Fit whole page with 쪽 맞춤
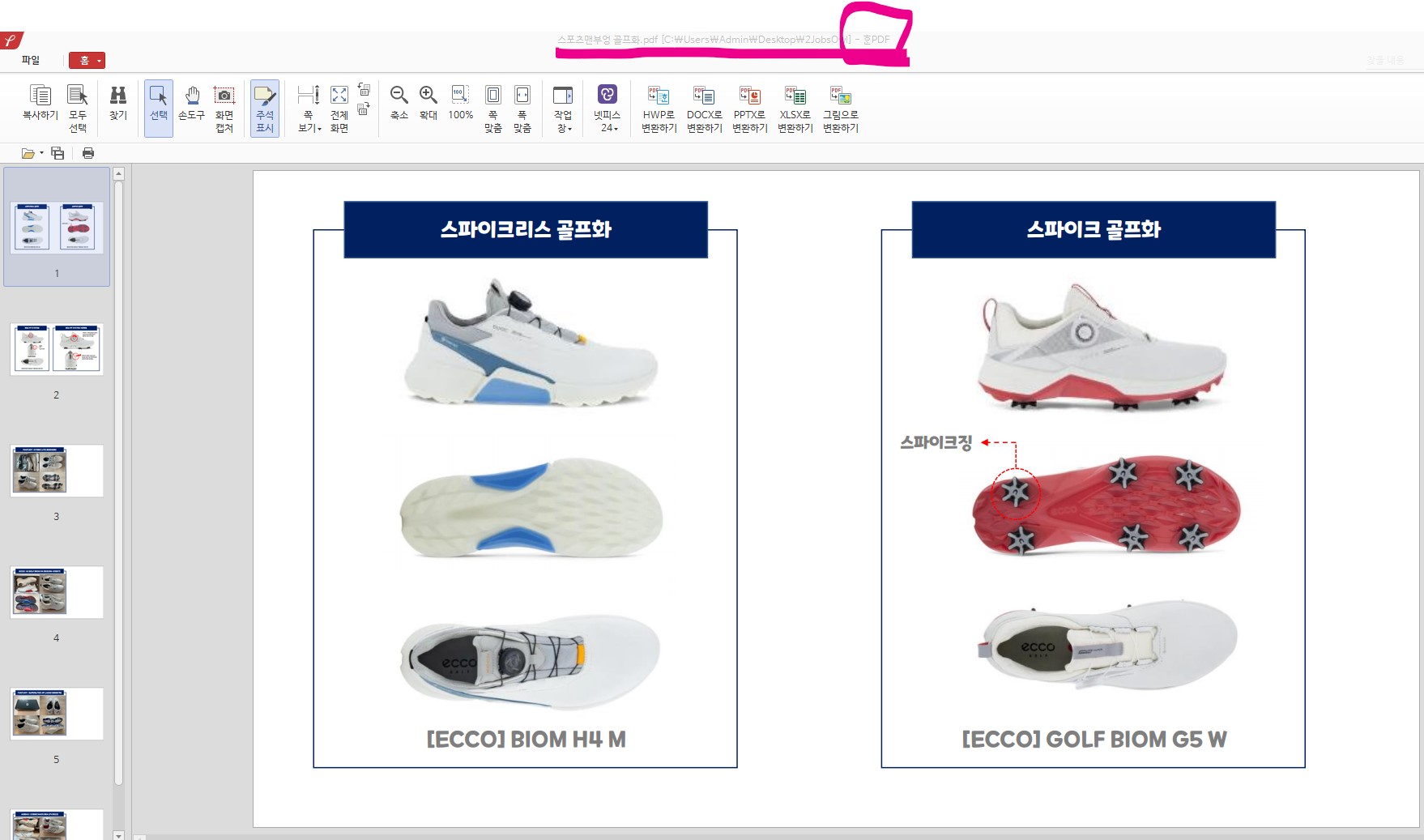The width and height of the screenshot is (1424, 840). (x=493, y=109)
